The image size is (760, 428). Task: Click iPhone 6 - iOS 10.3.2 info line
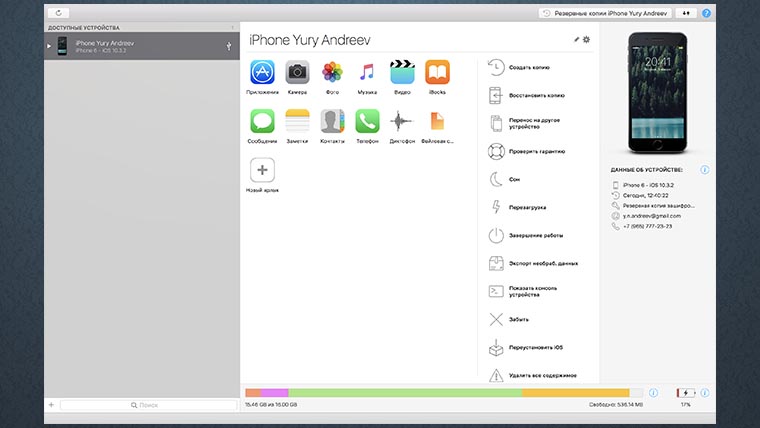(648, 185)
